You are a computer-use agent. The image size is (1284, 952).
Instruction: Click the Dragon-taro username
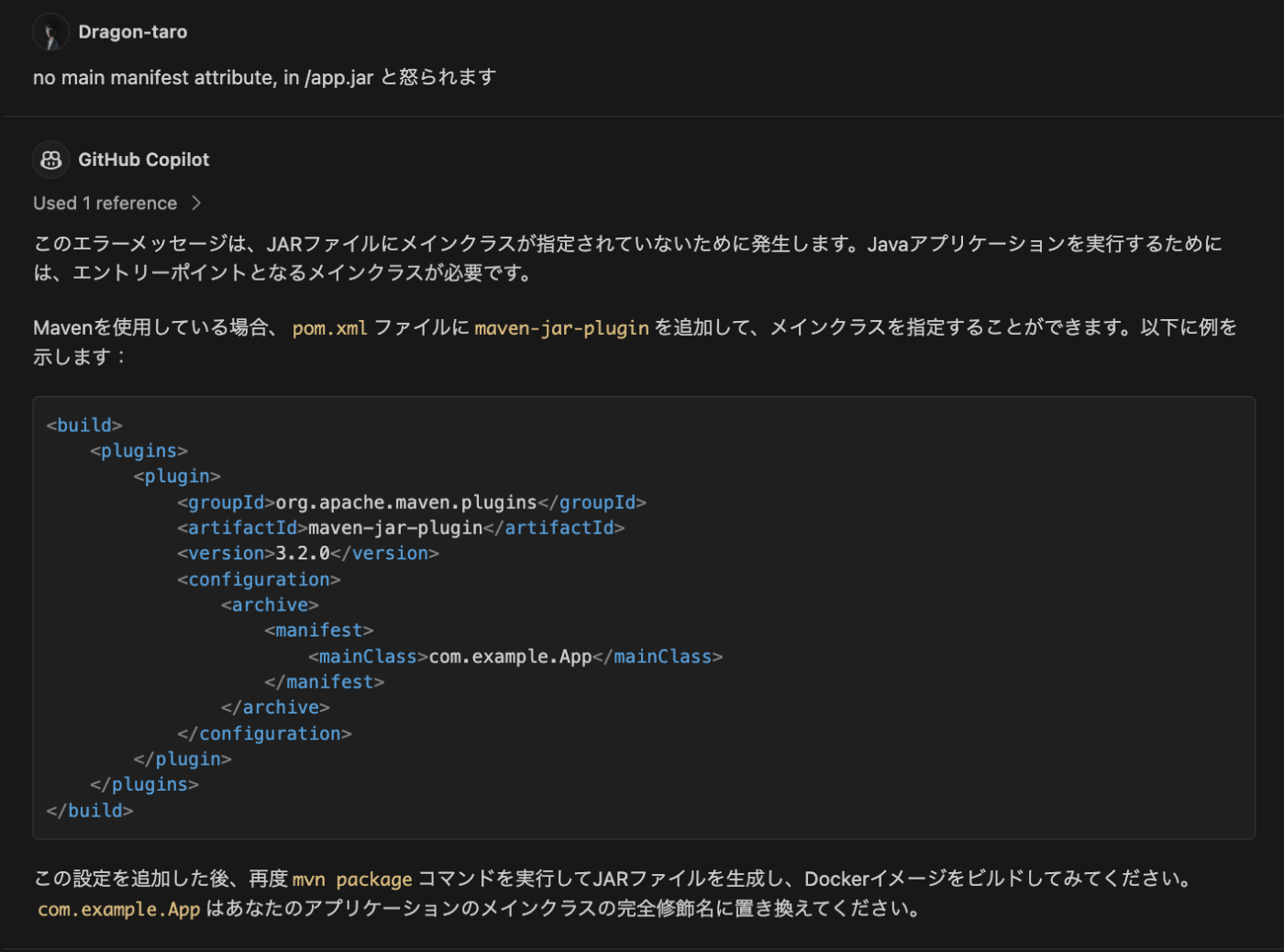click(133, 32)
